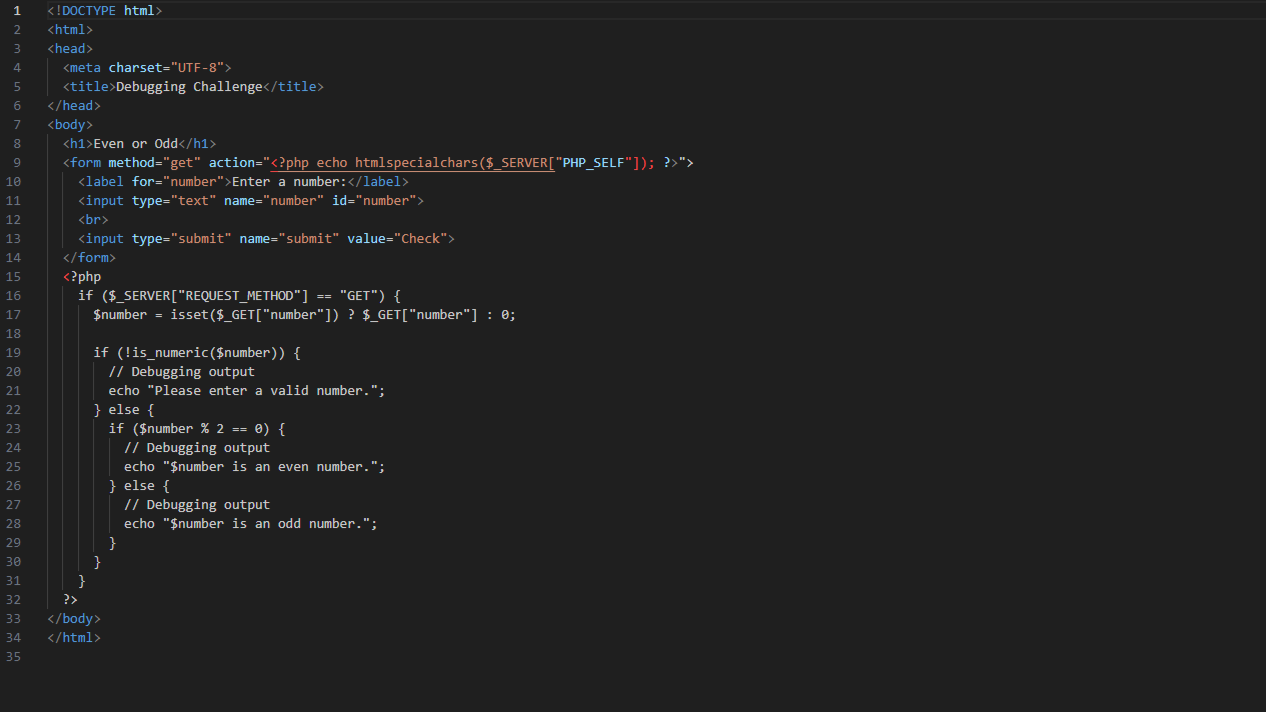Click the isset function on line 17
The height and width of the screenshot is (712, 1266).
point(189,314)
